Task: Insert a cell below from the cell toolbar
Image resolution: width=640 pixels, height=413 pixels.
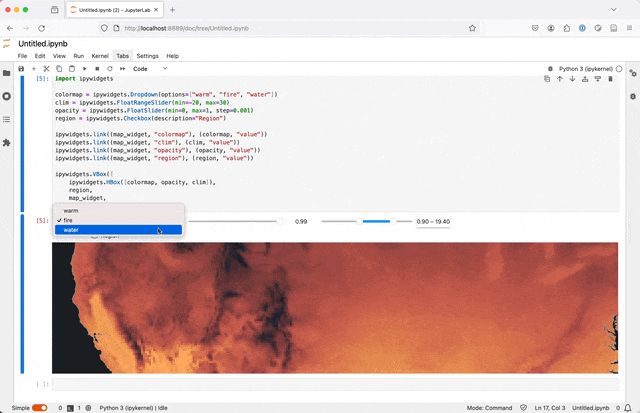Action: (598, 79)
